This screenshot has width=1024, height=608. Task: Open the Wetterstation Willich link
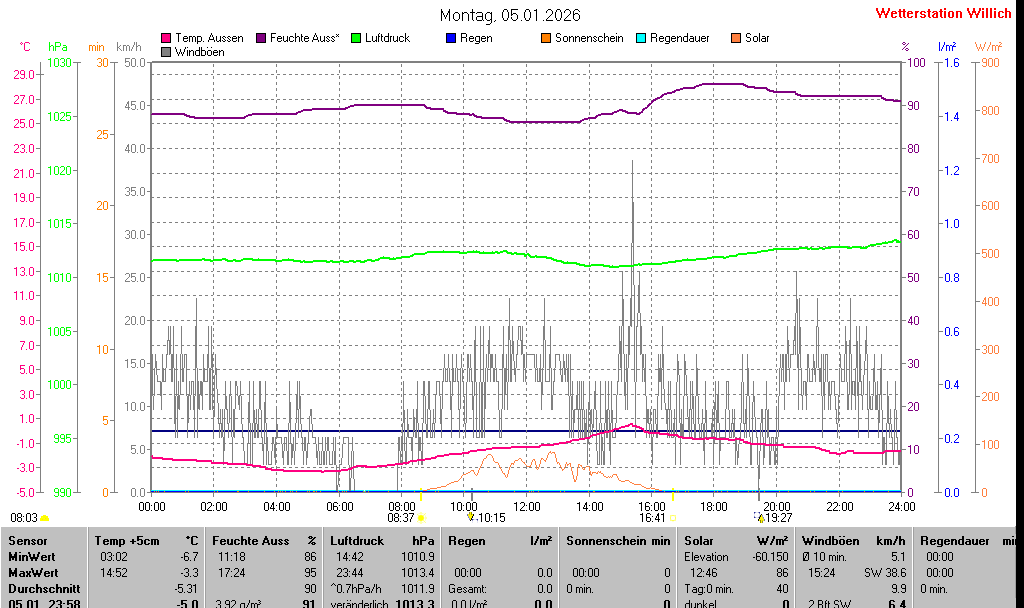point(943,13)
